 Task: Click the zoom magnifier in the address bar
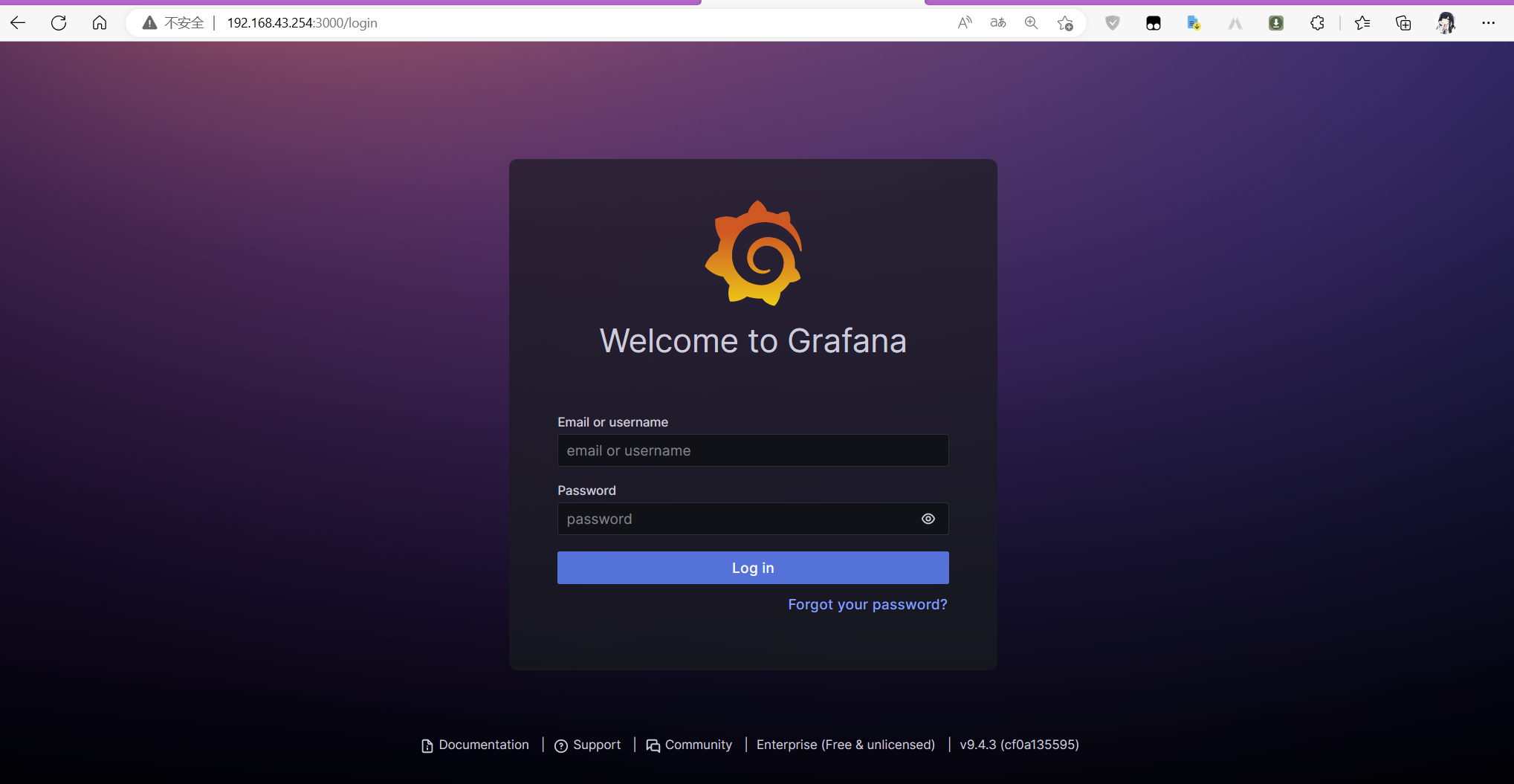(1031, 22)
